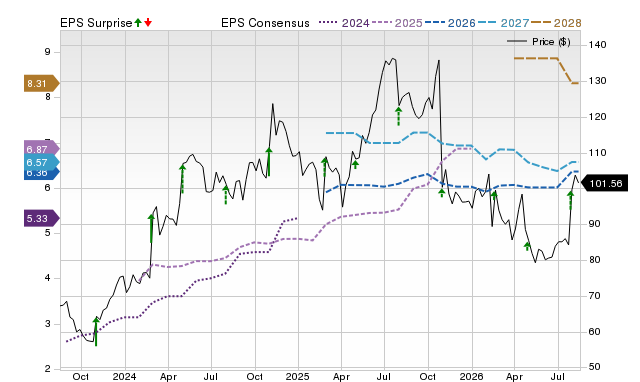This screenshot has height=382, width=640.
Task: Click the 3 label on the EPS axis
Action: click(x=48, y=324)
